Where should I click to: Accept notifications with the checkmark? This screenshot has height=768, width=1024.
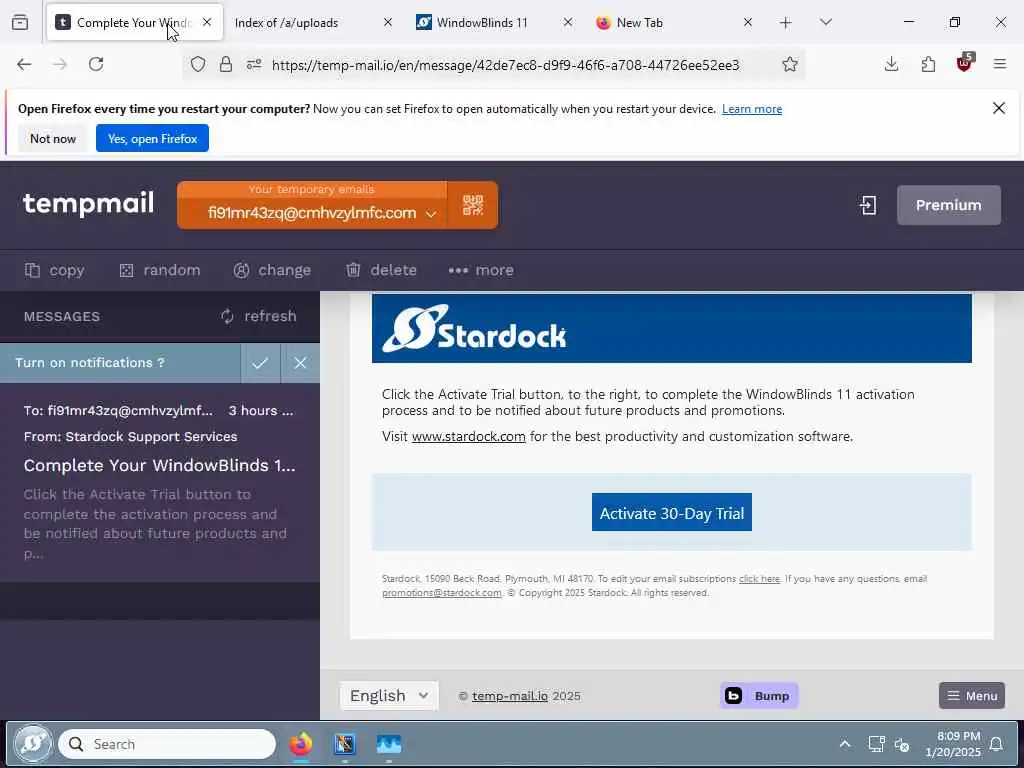(261, 363)
